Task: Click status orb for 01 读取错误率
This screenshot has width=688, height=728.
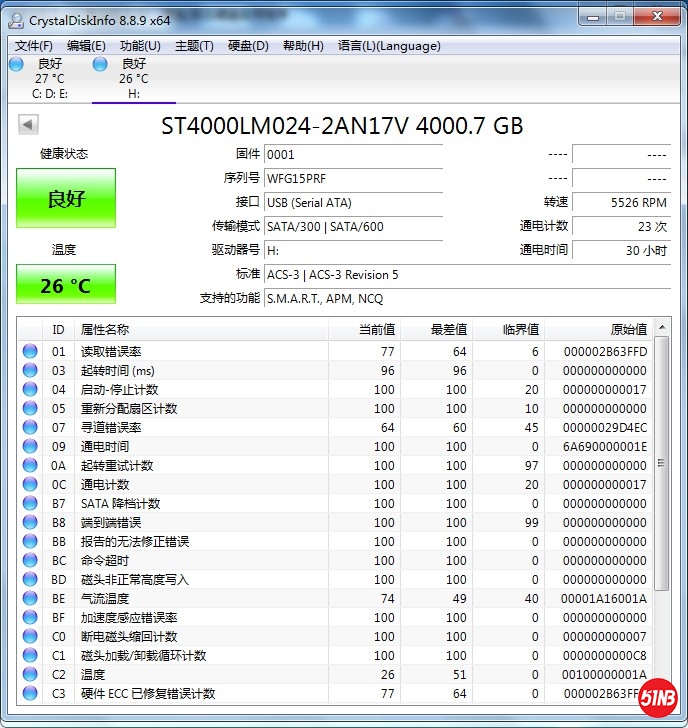Action: (x=30, y=351)
